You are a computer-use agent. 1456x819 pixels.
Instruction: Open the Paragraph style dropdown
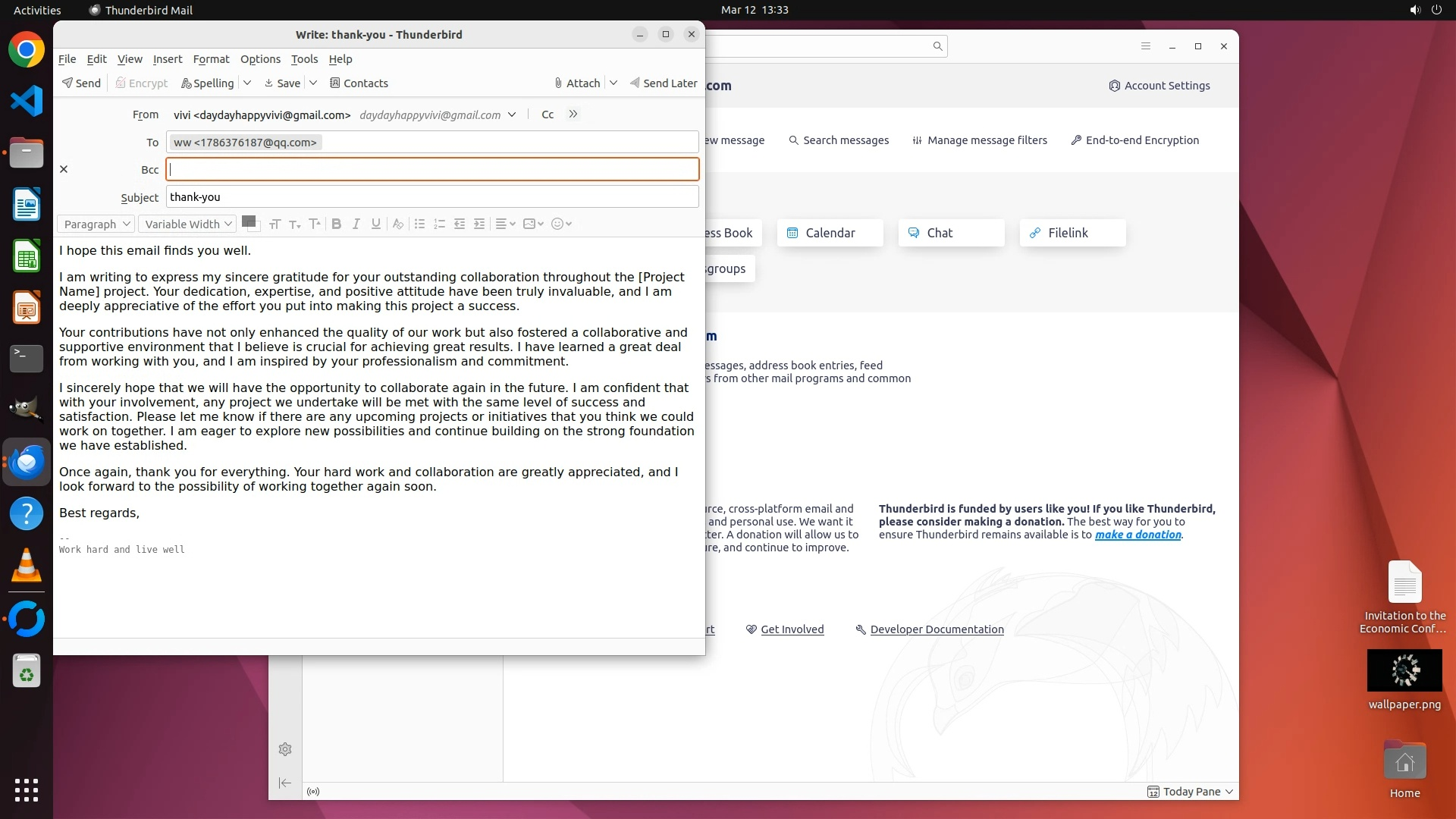[96, 224]
